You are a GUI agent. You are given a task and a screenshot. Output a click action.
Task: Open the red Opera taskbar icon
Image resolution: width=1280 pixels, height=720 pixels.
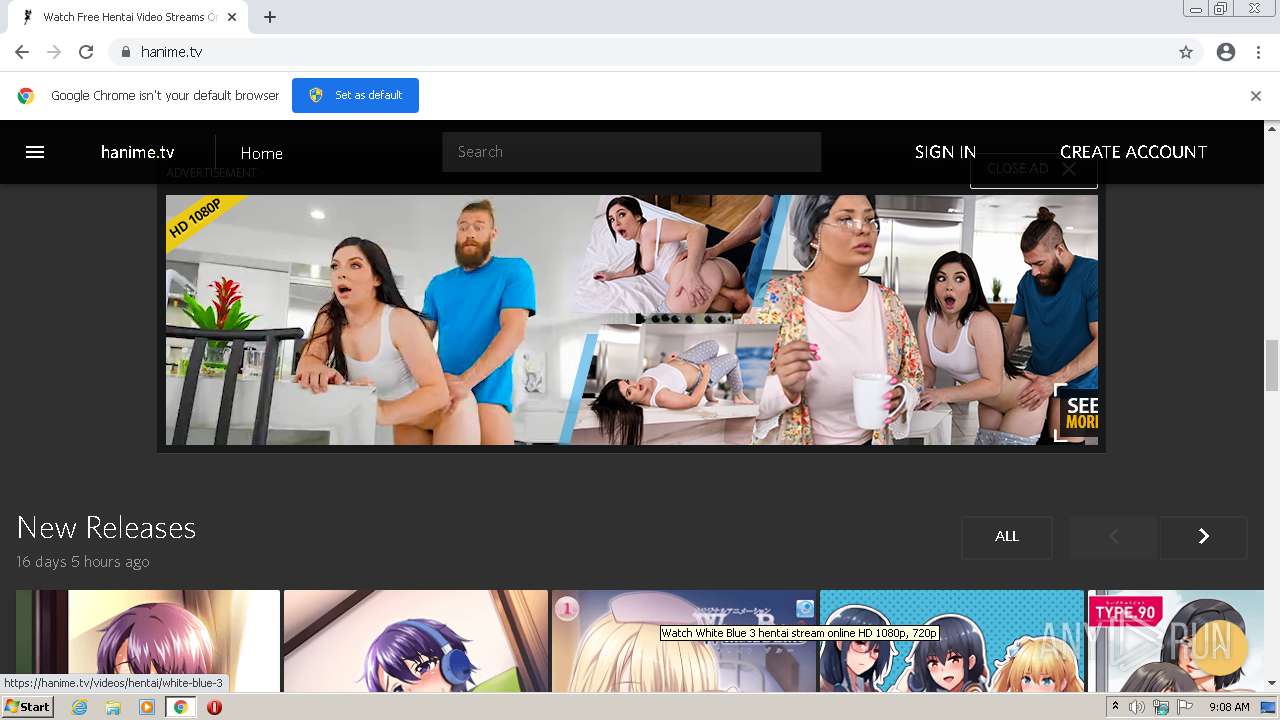tap(214, 707)
